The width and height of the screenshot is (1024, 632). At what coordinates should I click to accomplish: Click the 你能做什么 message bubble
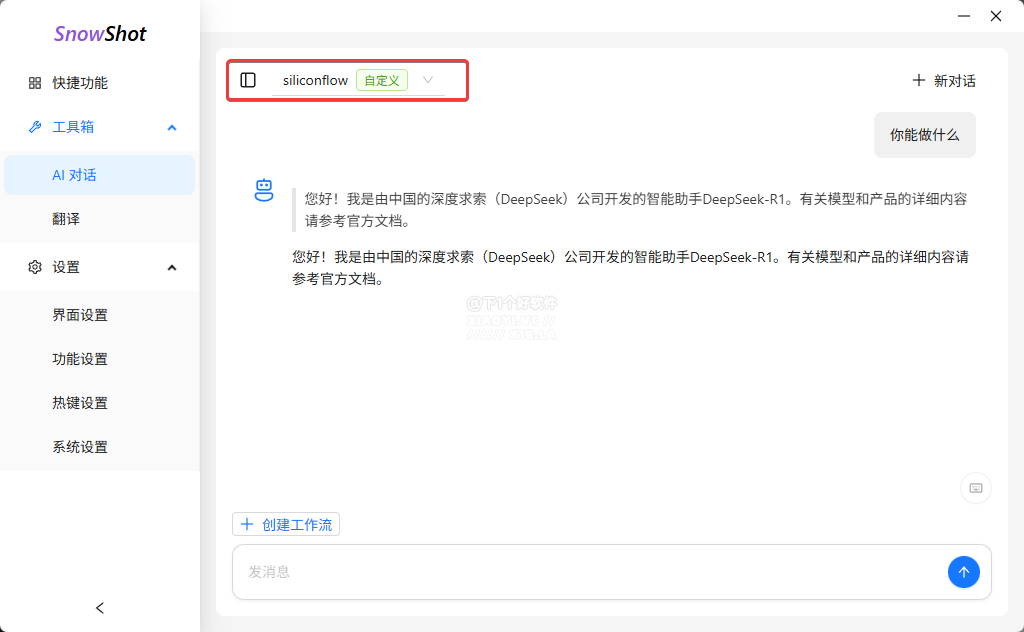click(x=925, y=135)
